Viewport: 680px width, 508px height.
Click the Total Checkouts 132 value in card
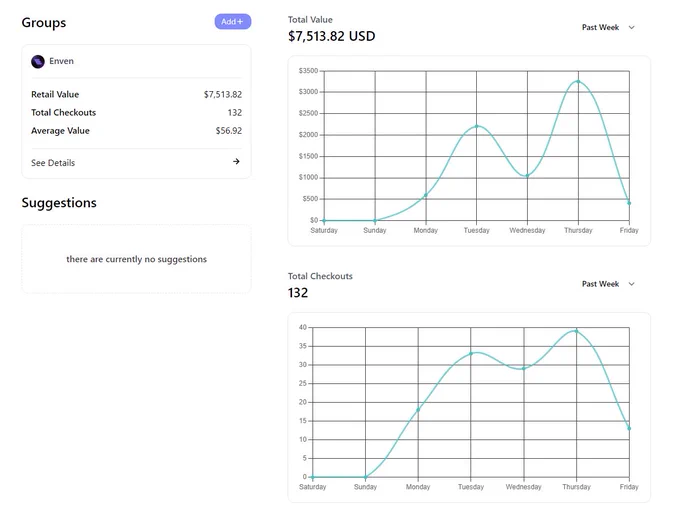click(x=235, y=113)
